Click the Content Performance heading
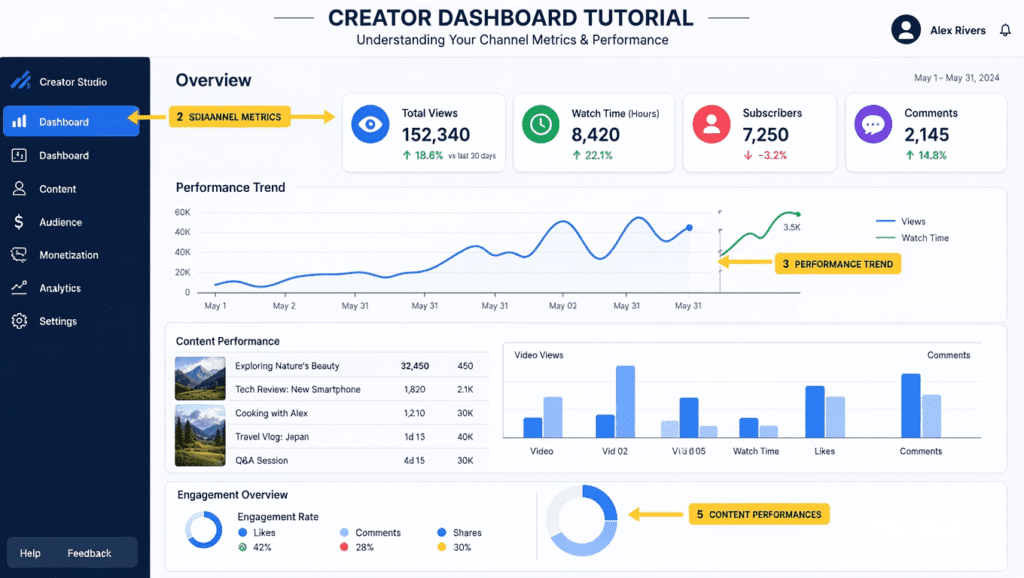 click(227, 341)
